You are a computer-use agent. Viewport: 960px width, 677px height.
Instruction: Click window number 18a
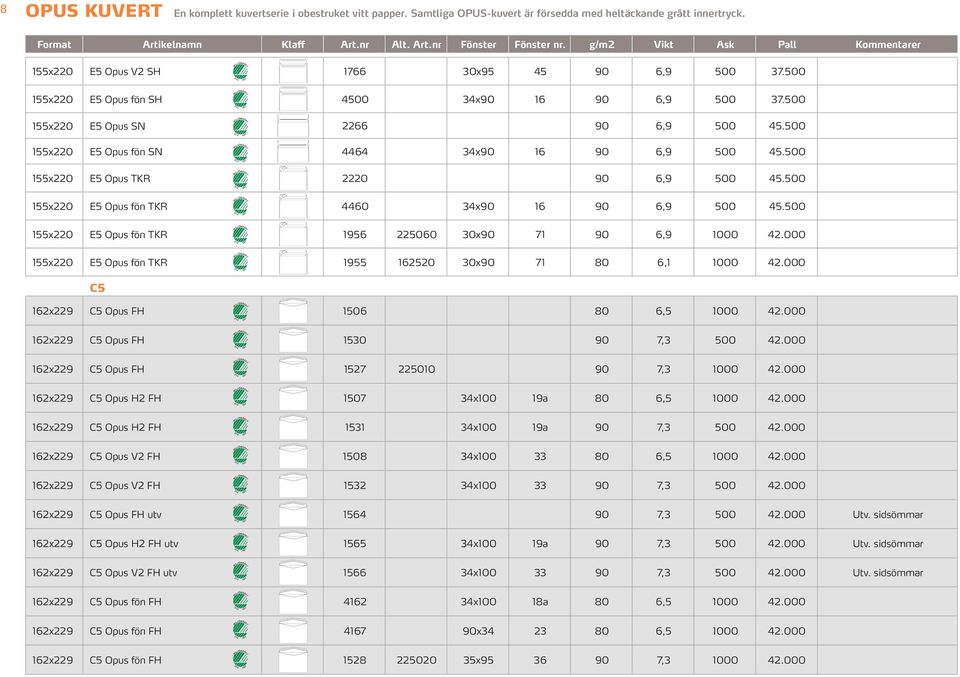(539, 602)
